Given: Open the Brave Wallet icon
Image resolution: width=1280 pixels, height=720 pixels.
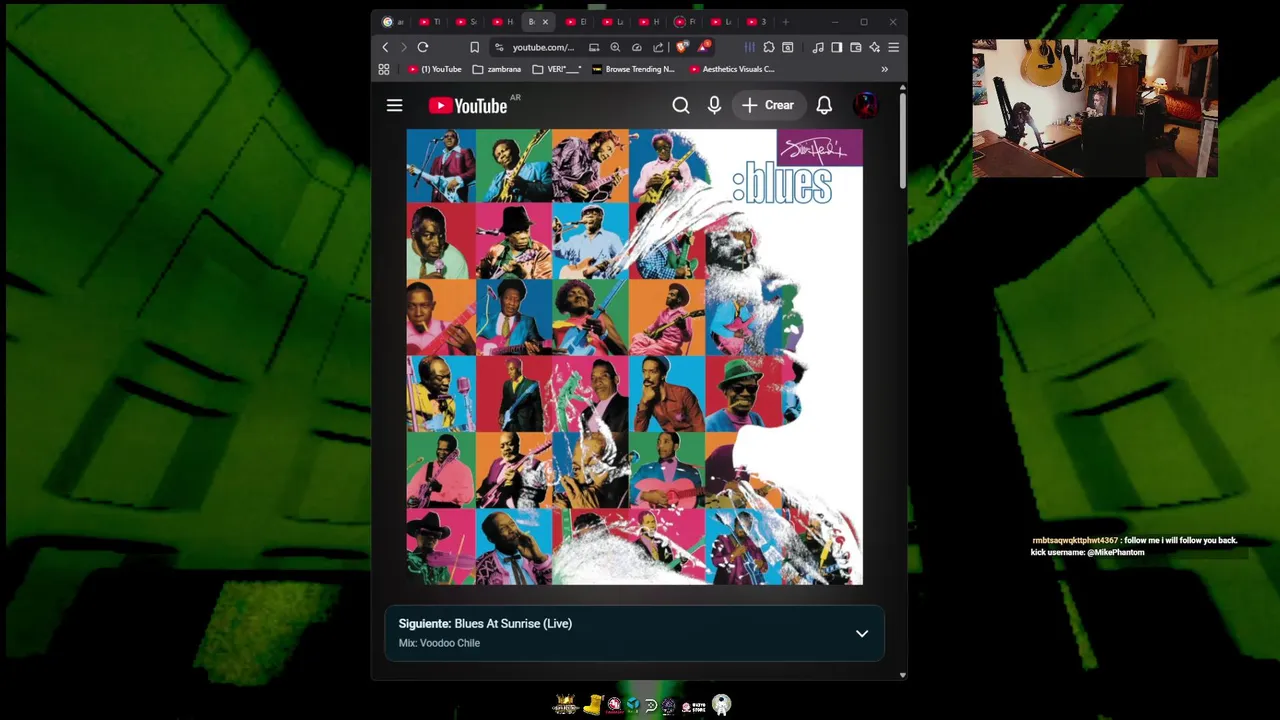Looking at the screenshot, I should point(855,47).
